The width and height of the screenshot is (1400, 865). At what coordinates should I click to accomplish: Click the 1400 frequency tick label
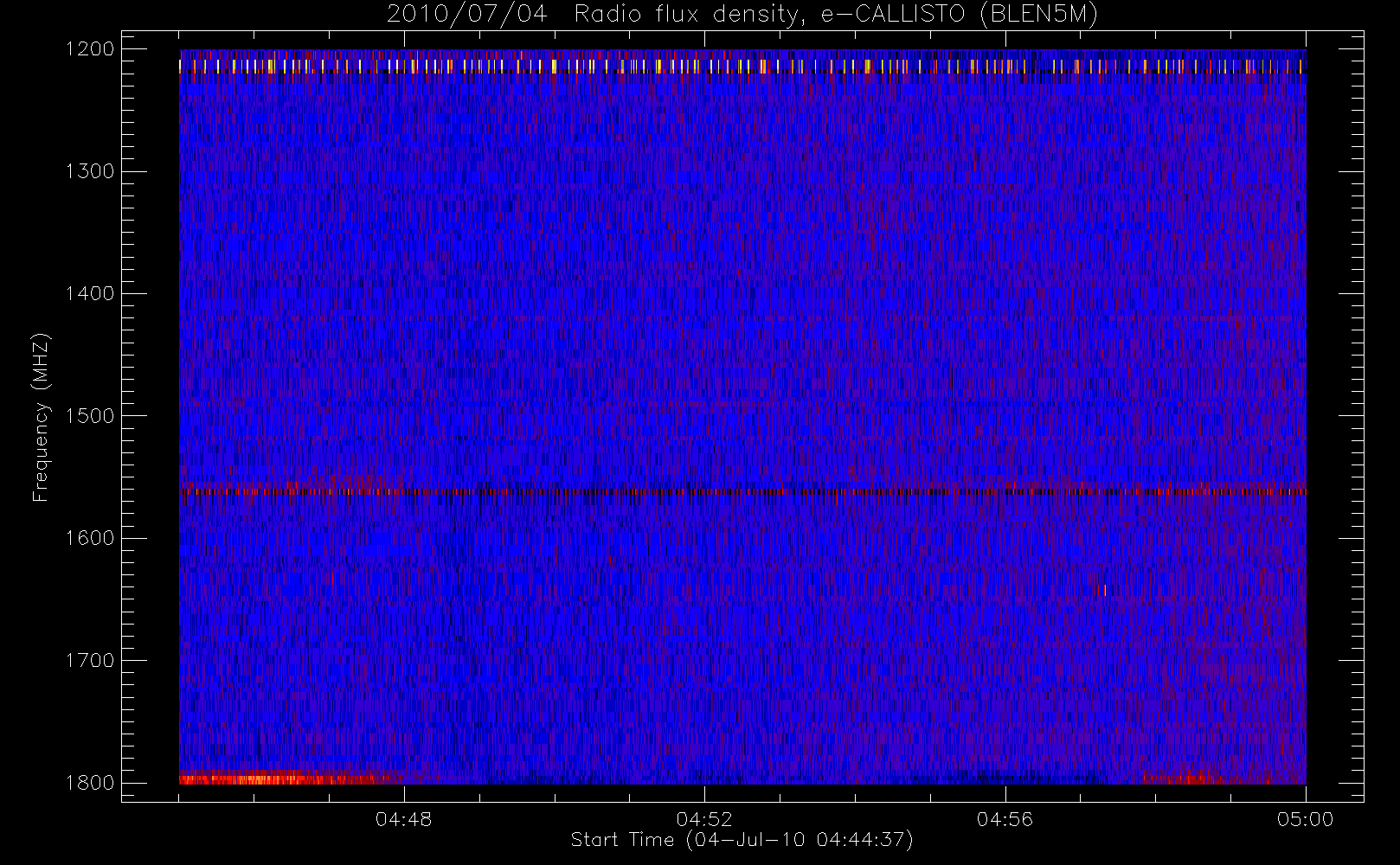coord(90,294)
